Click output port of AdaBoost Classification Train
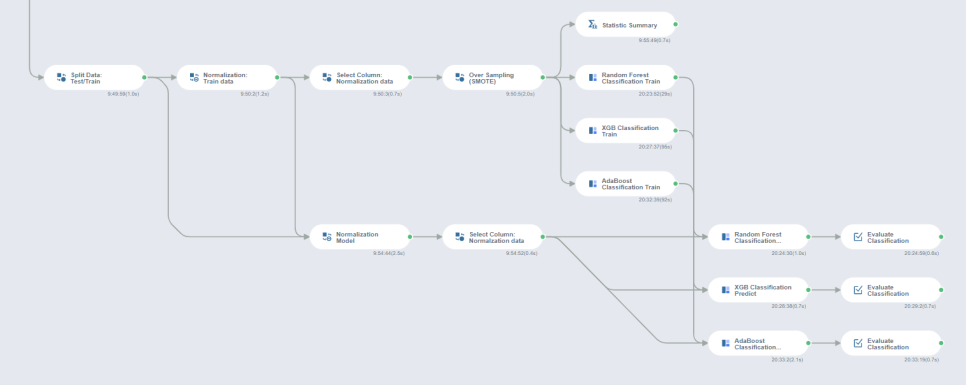The width and height of the screenshot is (966, 385). coord(676,184)
